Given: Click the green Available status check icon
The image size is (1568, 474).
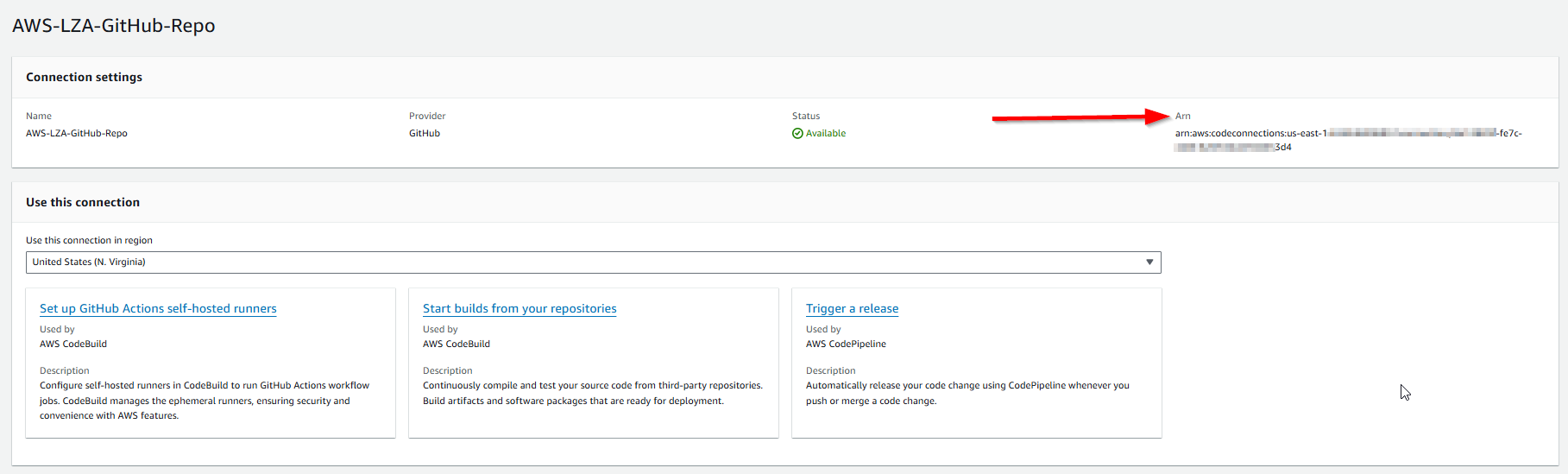Looking at the screenshot, I should click(x=797, y=133).
